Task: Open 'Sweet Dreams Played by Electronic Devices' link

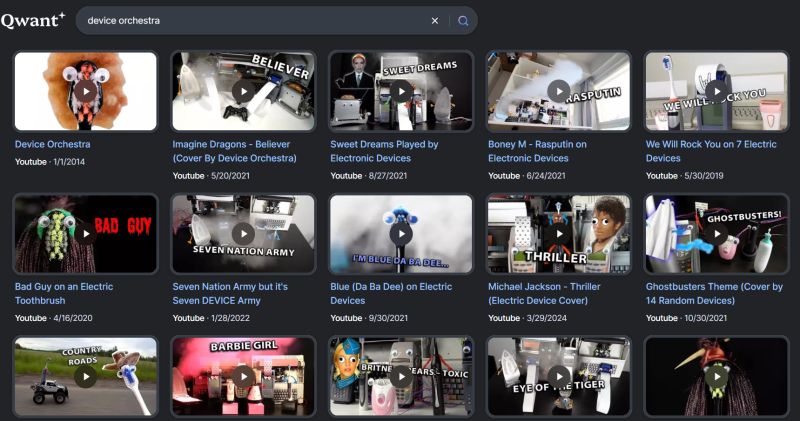Action: [384, 151]
